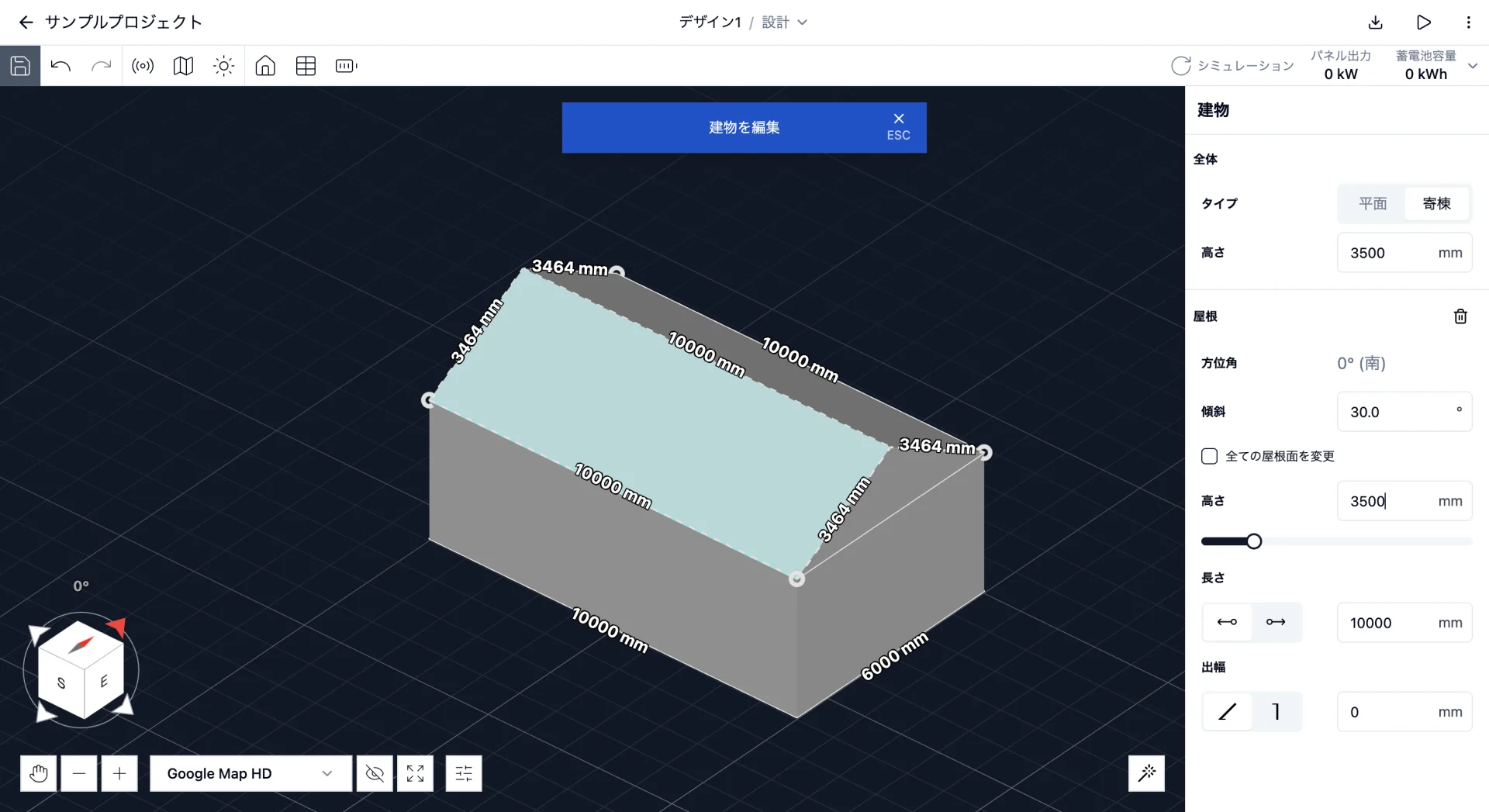Viewport: 1489px width, 812px height.
Task: Choose the vertical overhang measurement mode
Action: click(1276, 711)
